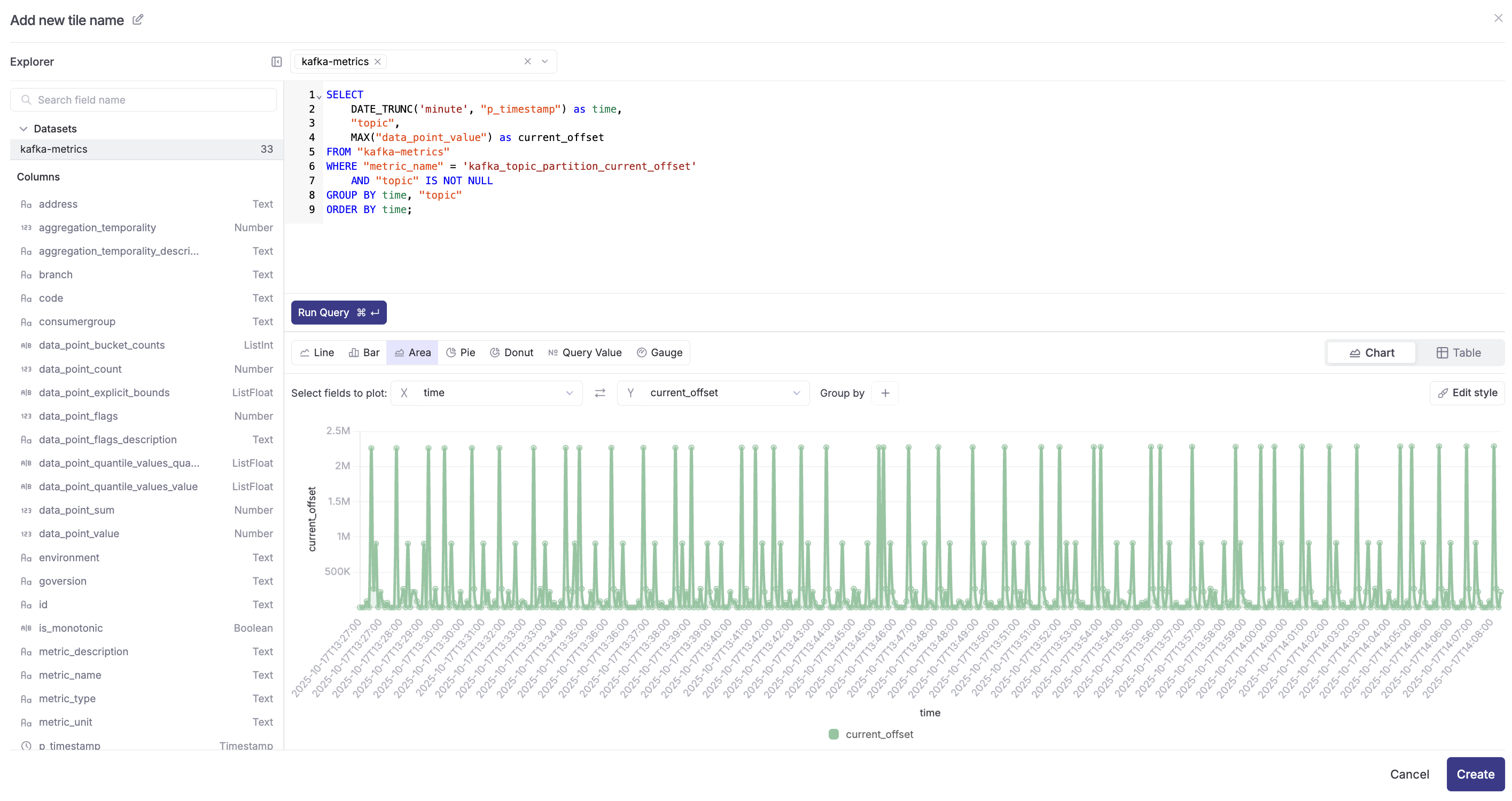Select the Pie chart tab

click(460, 352)
